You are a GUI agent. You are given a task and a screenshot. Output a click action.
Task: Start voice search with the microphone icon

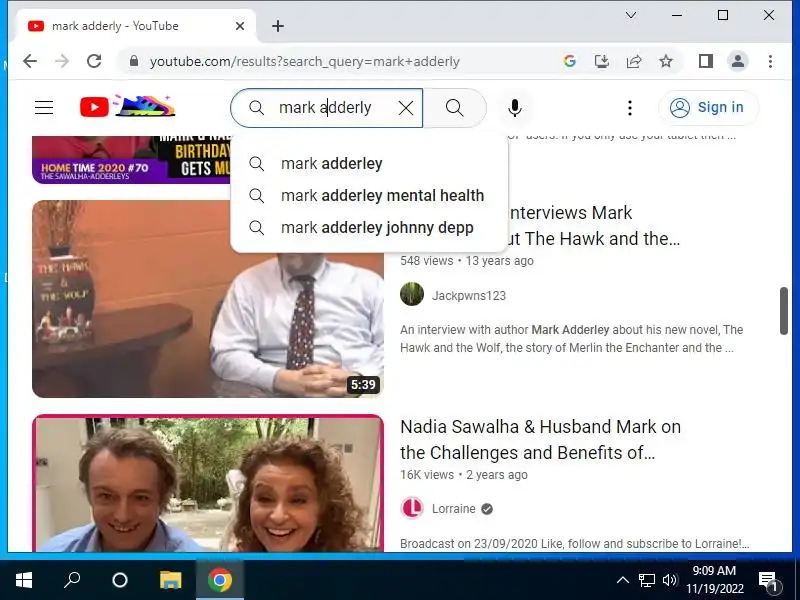[515, 108]
